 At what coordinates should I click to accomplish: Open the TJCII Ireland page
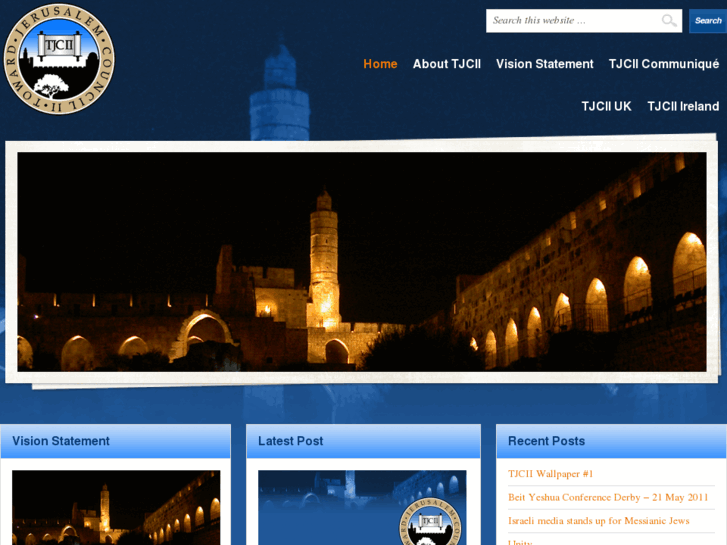[683, 106]
